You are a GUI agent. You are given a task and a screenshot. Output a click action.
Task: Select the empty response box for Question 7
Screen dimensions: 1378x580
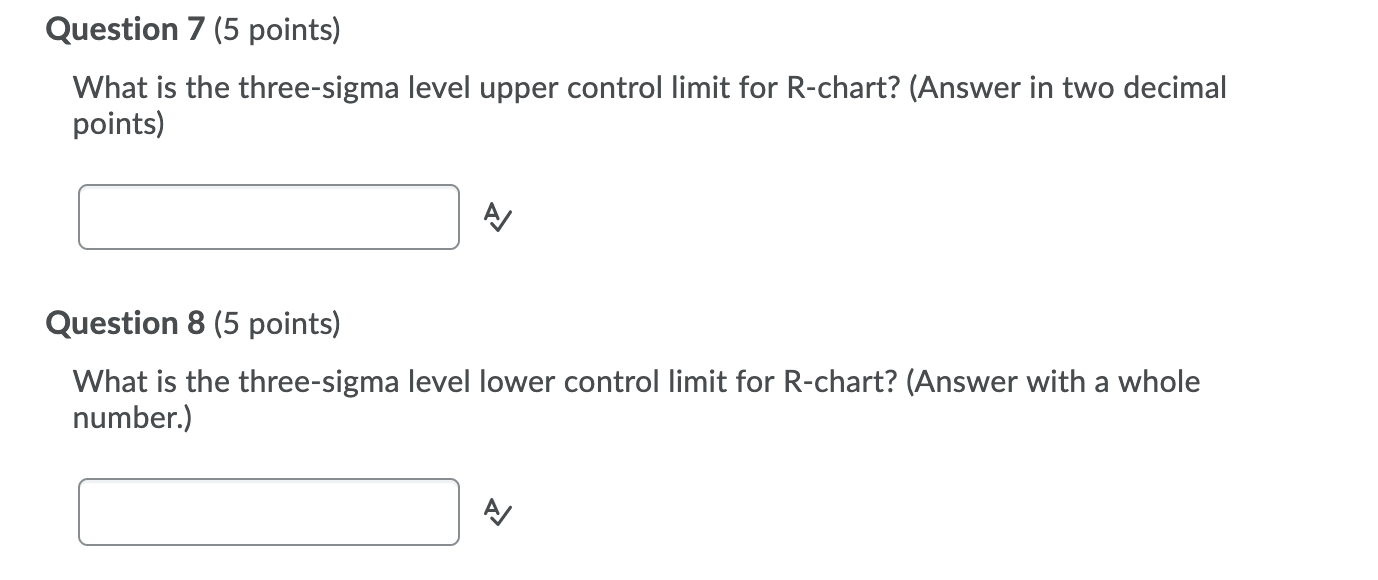point(268,216)
